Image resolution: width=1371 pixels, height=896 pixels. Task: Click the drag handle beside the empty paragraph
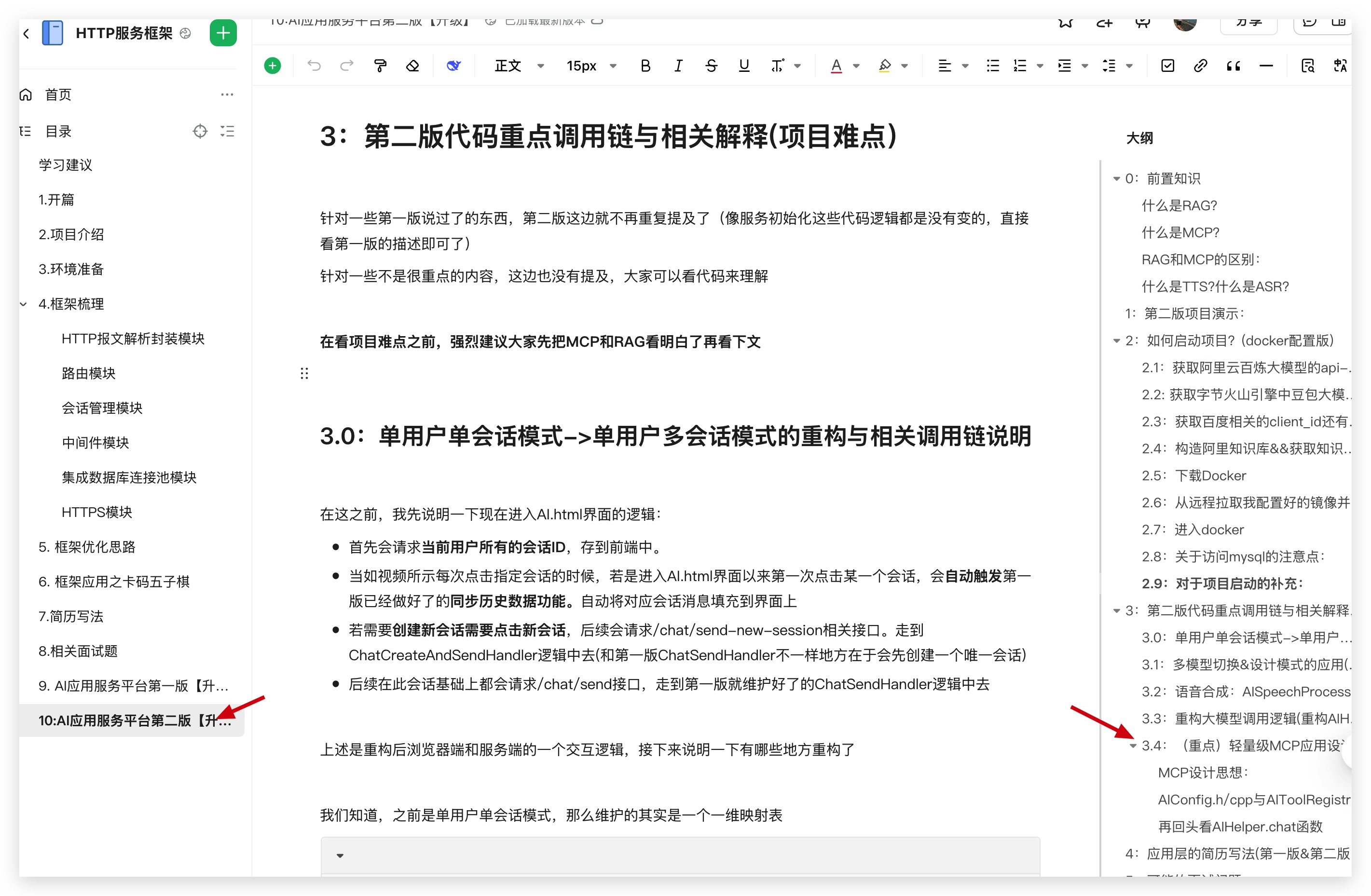304,374
